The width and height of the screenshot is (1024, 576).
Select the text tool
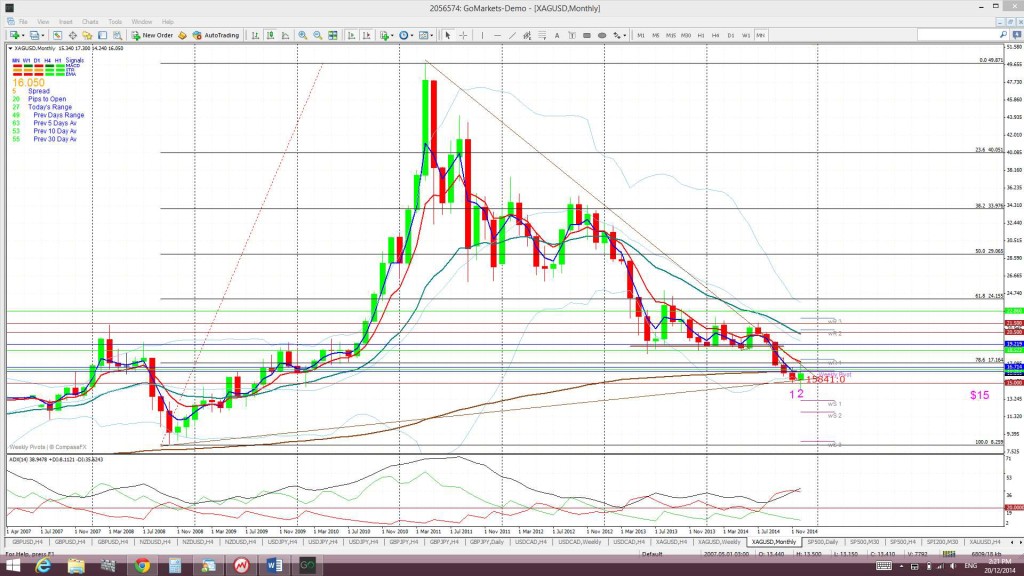(x=556, y=35)
